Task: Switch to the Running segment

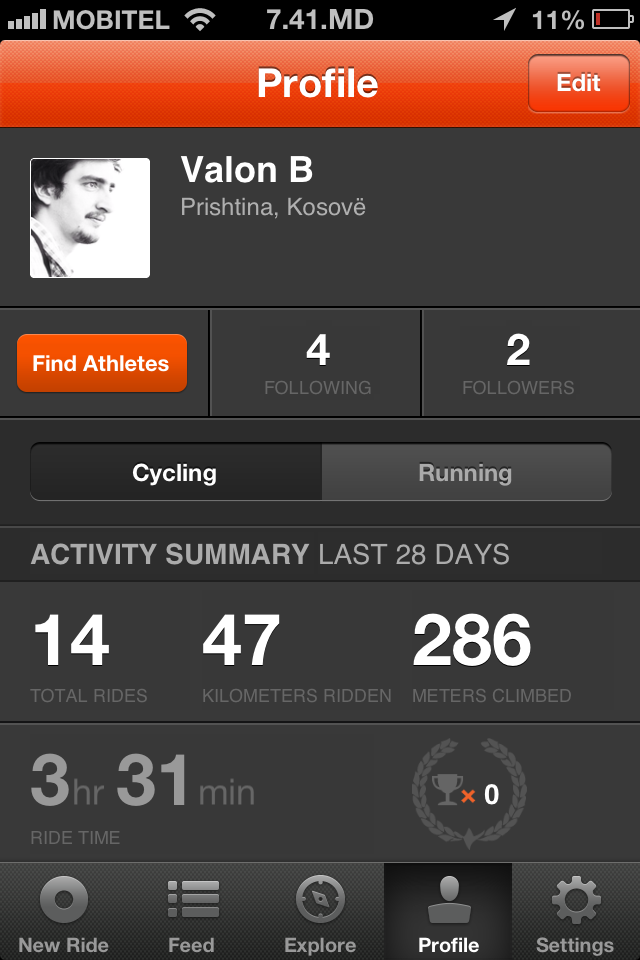Action: [x=465, y=473]
